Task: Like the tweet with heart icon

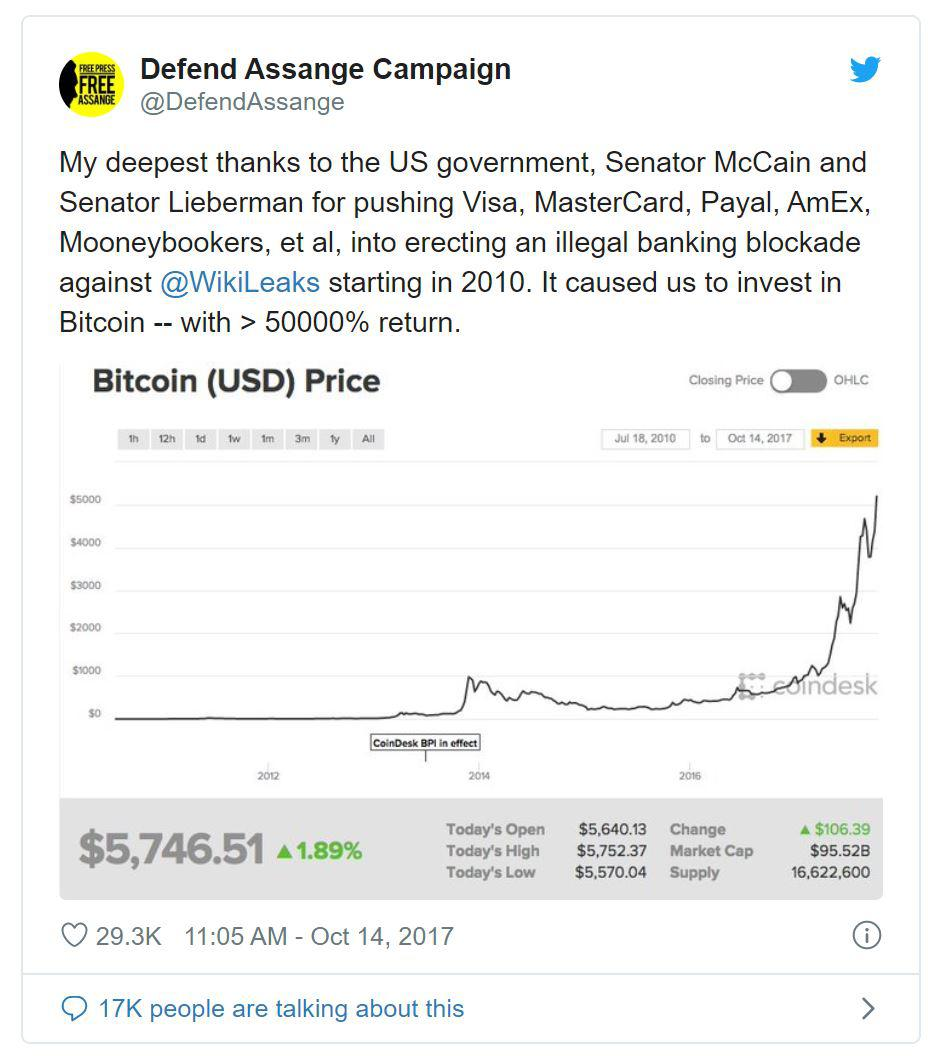Action: [x=74, y=935]
